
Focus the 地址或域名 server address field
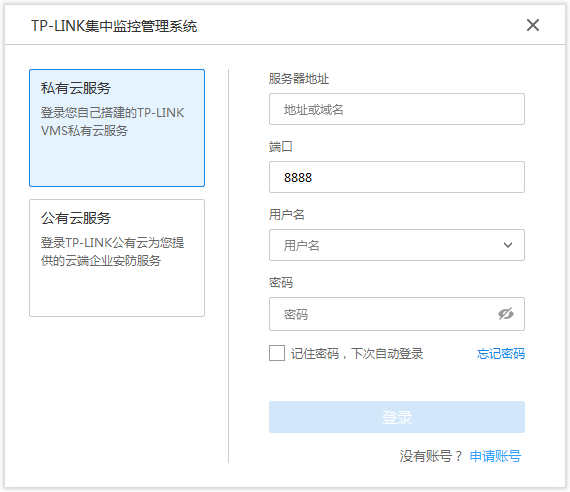tap(397, 109)
